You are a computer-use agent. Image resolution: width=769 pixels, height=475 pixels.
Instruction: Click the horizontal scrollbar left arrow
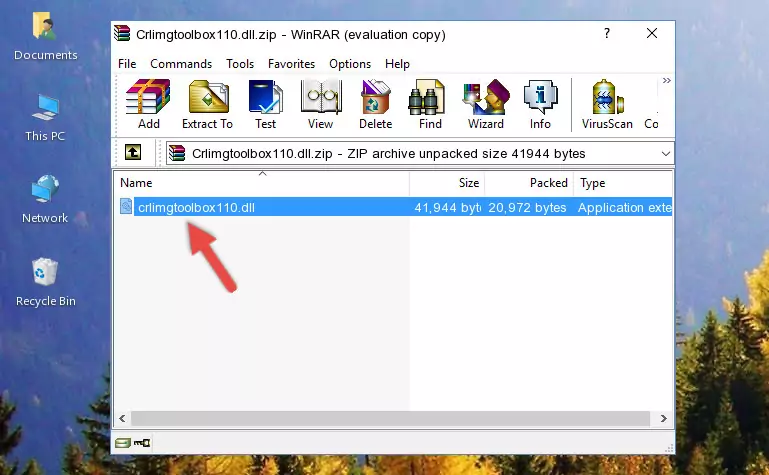point(123,419)
